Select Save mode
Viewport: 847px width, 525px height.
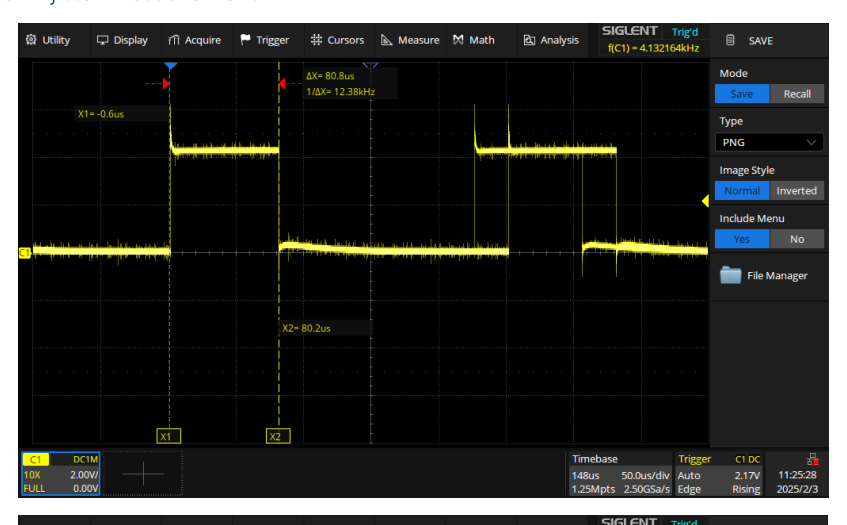(x=742, y=94)
